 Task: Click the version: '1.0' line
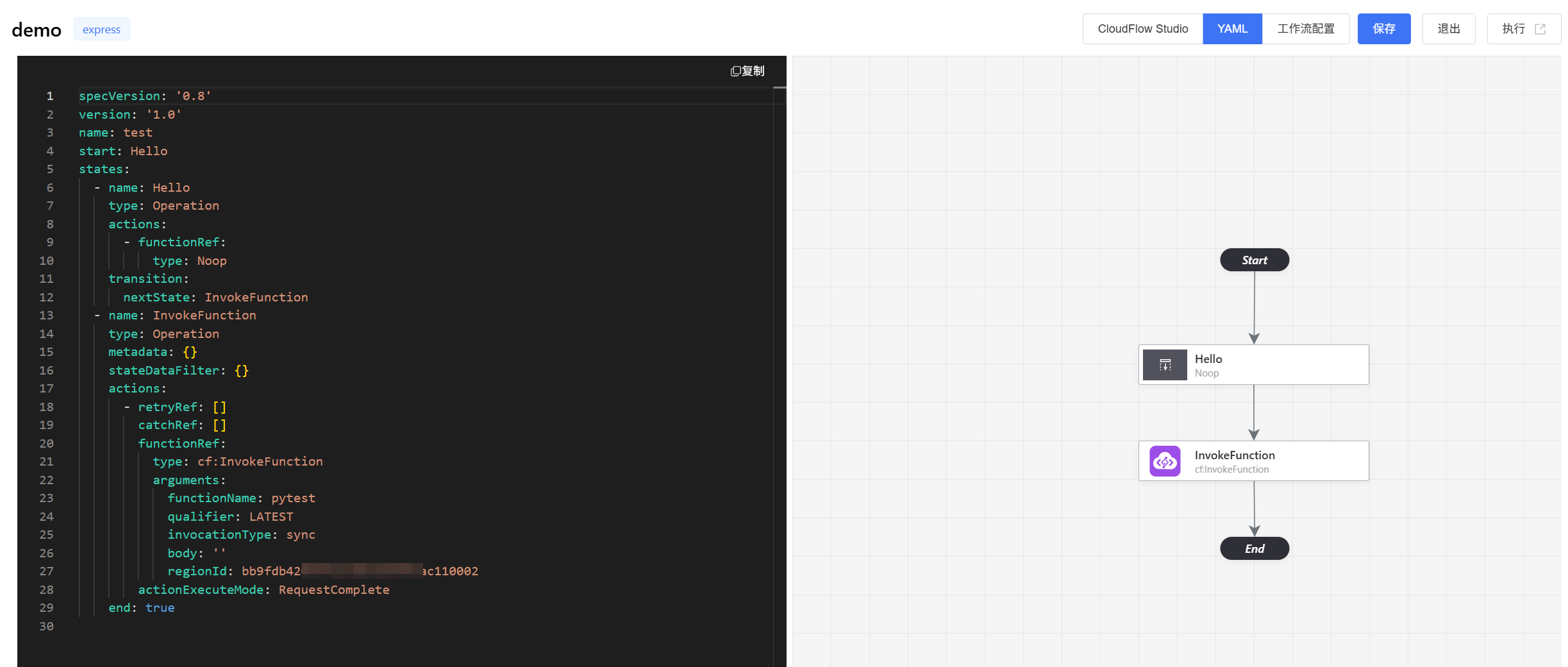[x=130, y=114]
